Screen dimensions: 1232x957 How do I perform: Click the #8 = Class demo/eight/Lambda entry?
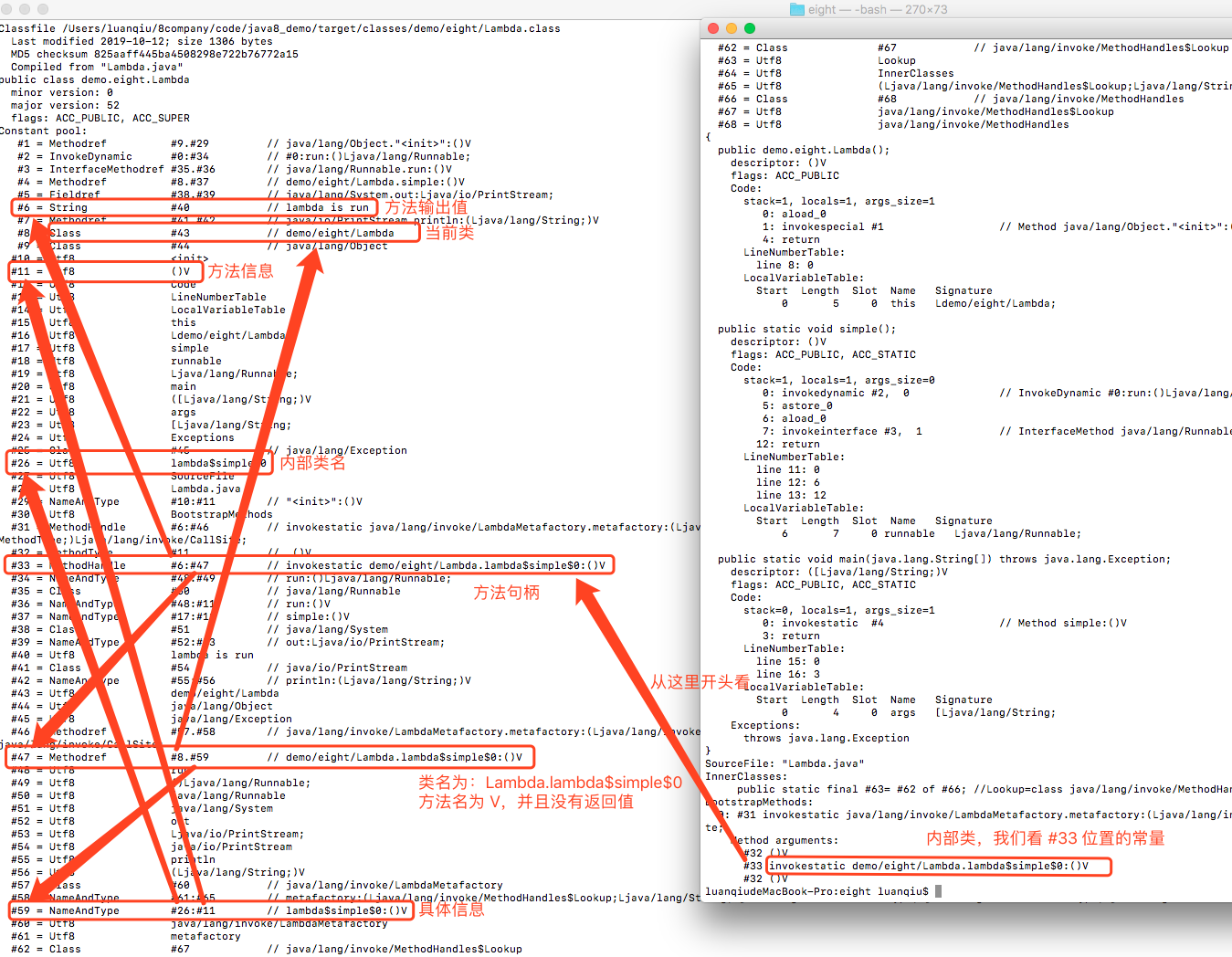(x=183, y=233)
